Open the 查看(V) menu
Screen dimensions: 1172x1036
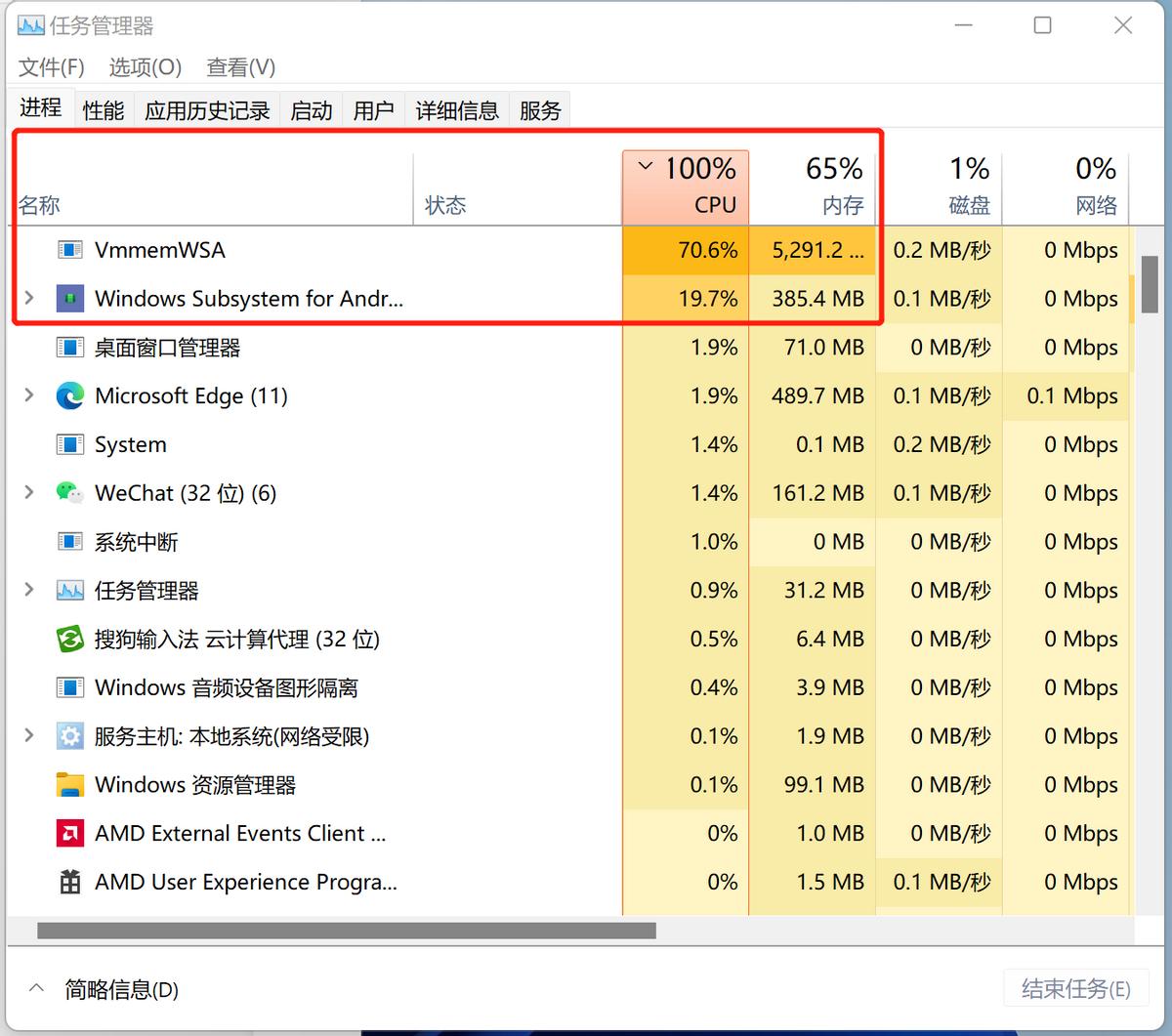click(x=239, y=67)
